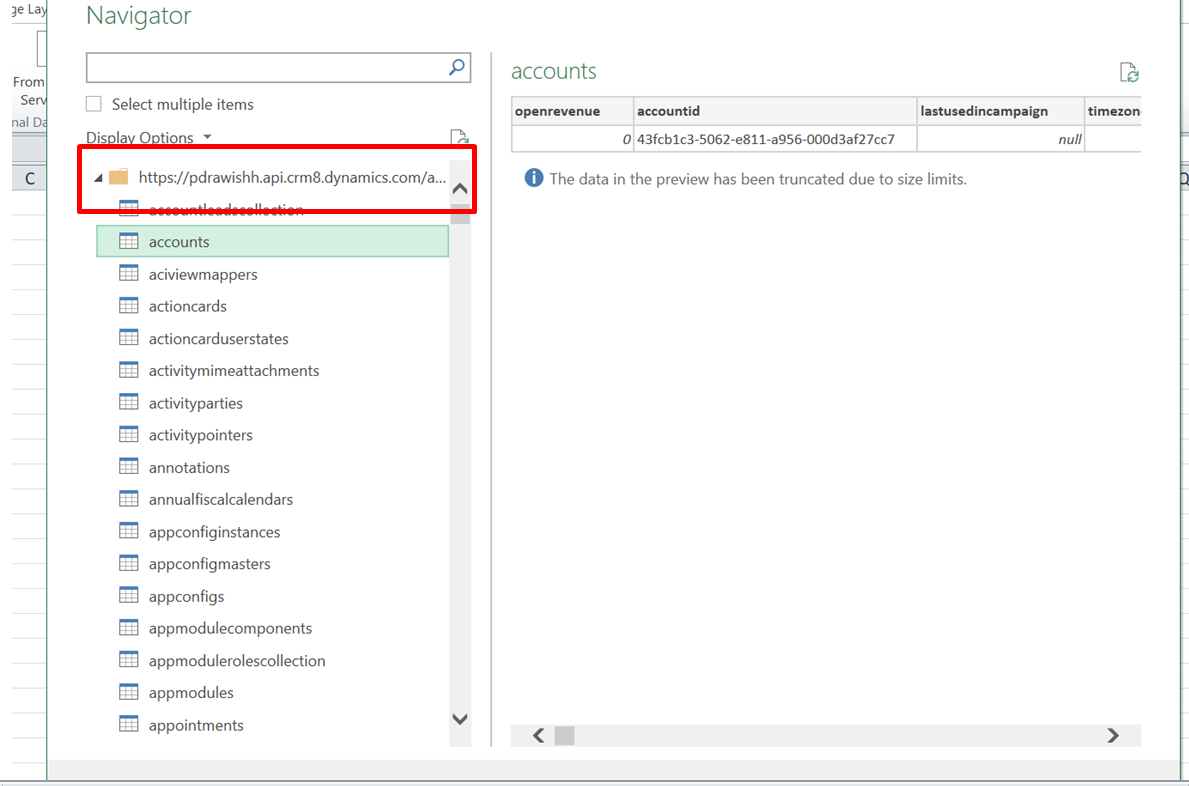The width and height of the screenshot is (1189, 786).
Task: Click the annotations table icon
Action: 129,467
